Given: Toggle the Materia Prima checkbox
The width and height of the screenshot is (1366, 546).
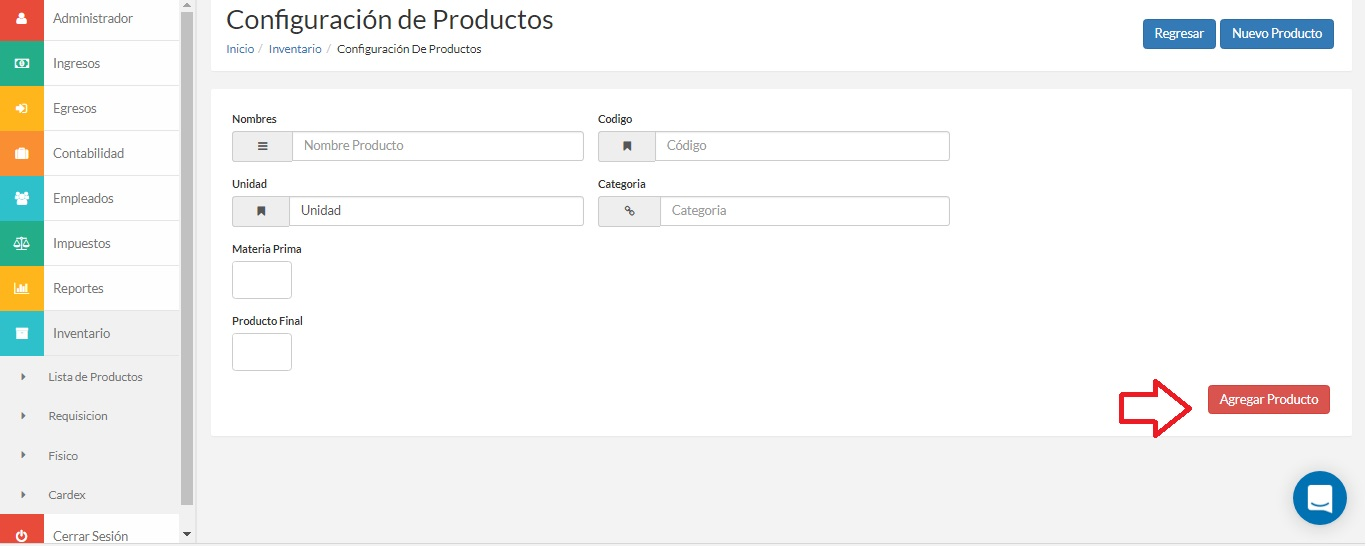Looking at the screenshot, I should [x=262, y=280].
